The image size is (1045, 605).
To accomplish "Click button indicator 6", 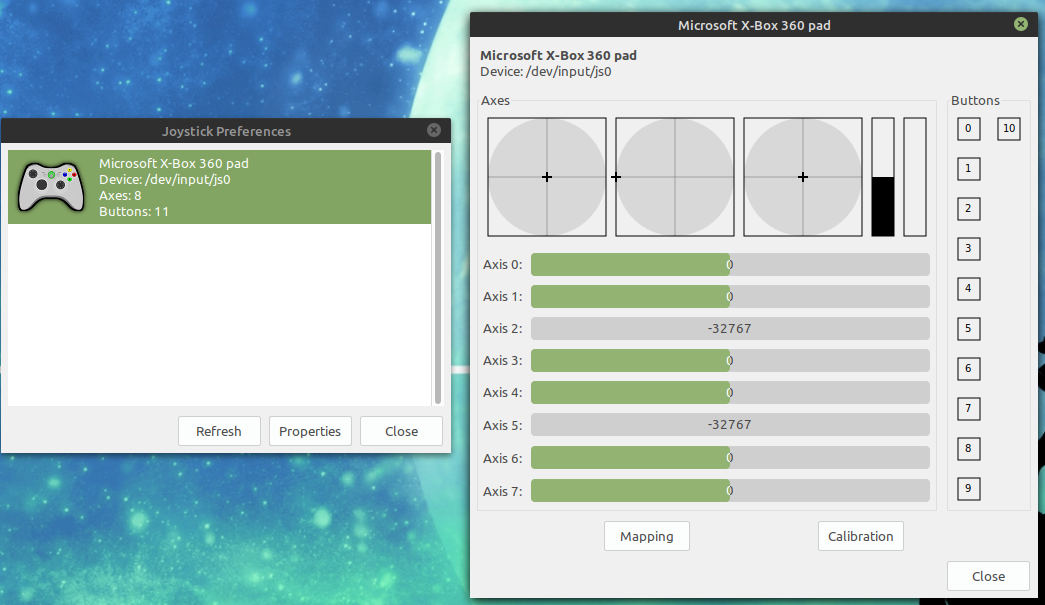I will point(968,368).
